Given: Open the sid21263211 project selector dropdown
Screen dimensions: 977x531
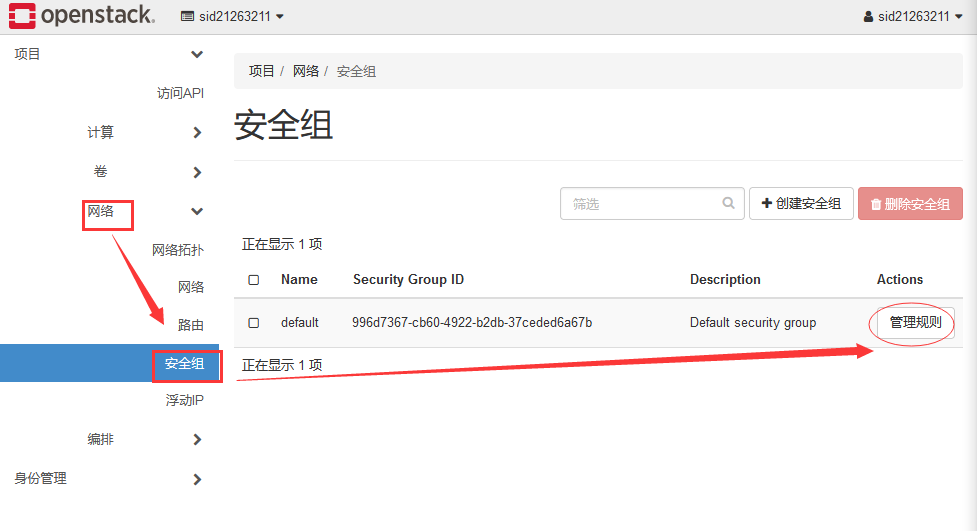Looking at the screenshot, I should [232, 16].
